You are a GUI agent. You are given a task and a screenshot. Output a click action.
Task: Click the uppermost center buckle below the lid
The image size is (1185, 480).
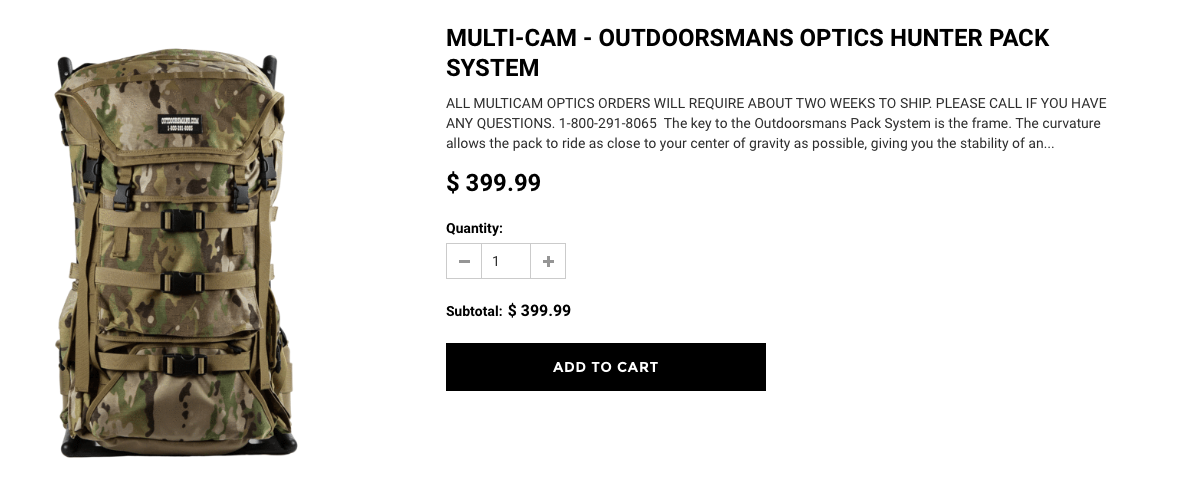(183, 221)
